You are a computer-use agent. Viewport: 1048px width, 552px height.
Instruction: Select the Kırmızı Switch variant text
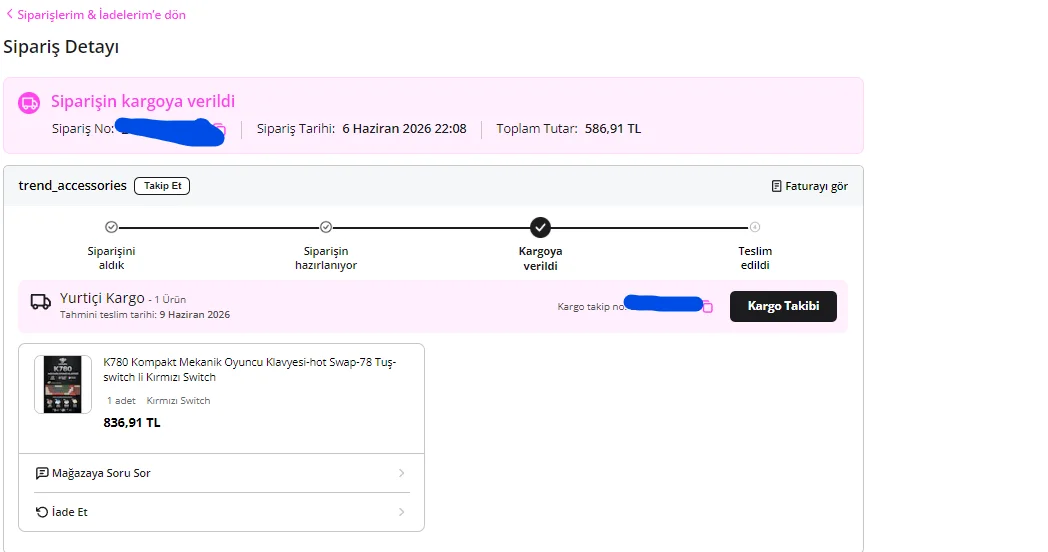pos(178,400)
